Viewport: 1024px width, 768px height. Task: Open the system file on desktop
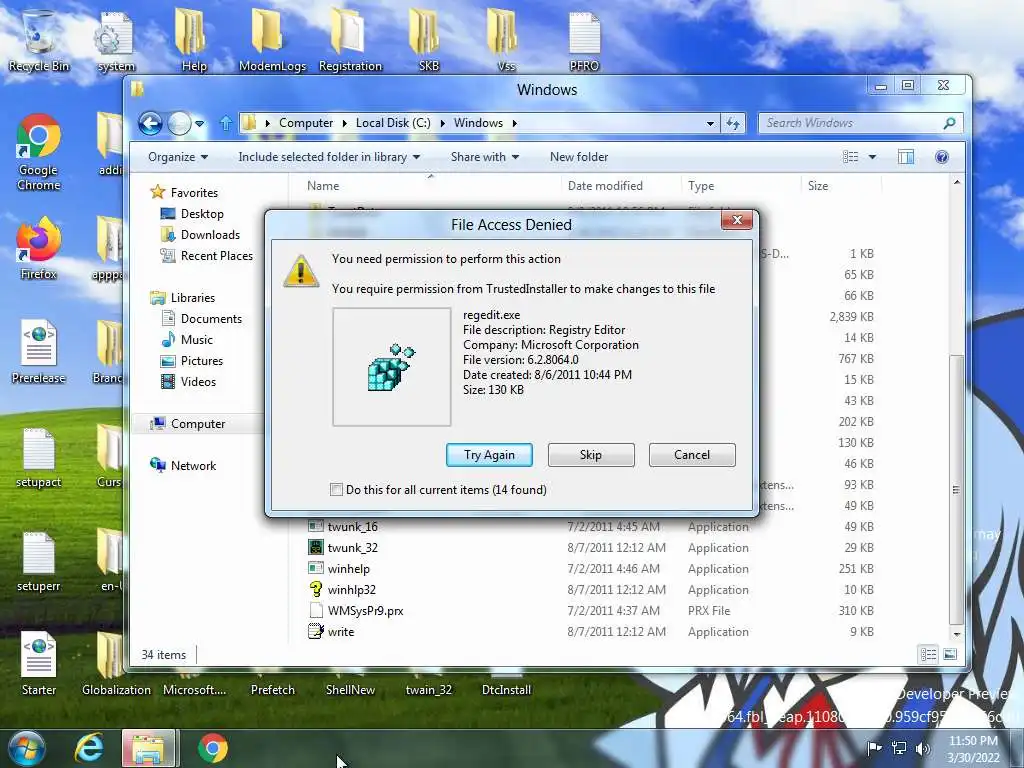[116, 40]
